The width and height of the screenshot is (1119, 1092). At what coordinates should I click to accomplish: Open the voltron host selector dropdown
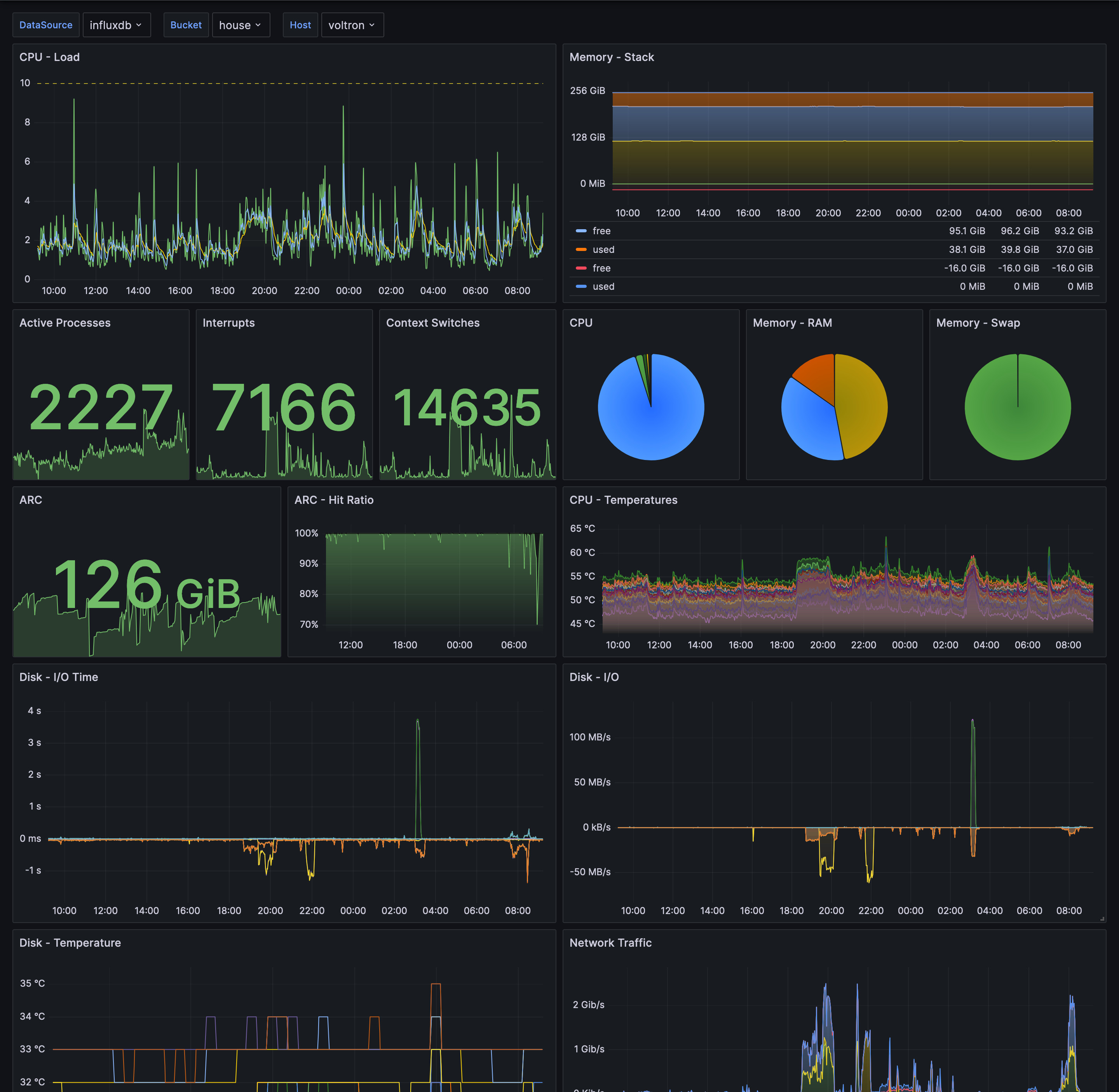click(352, 24)
